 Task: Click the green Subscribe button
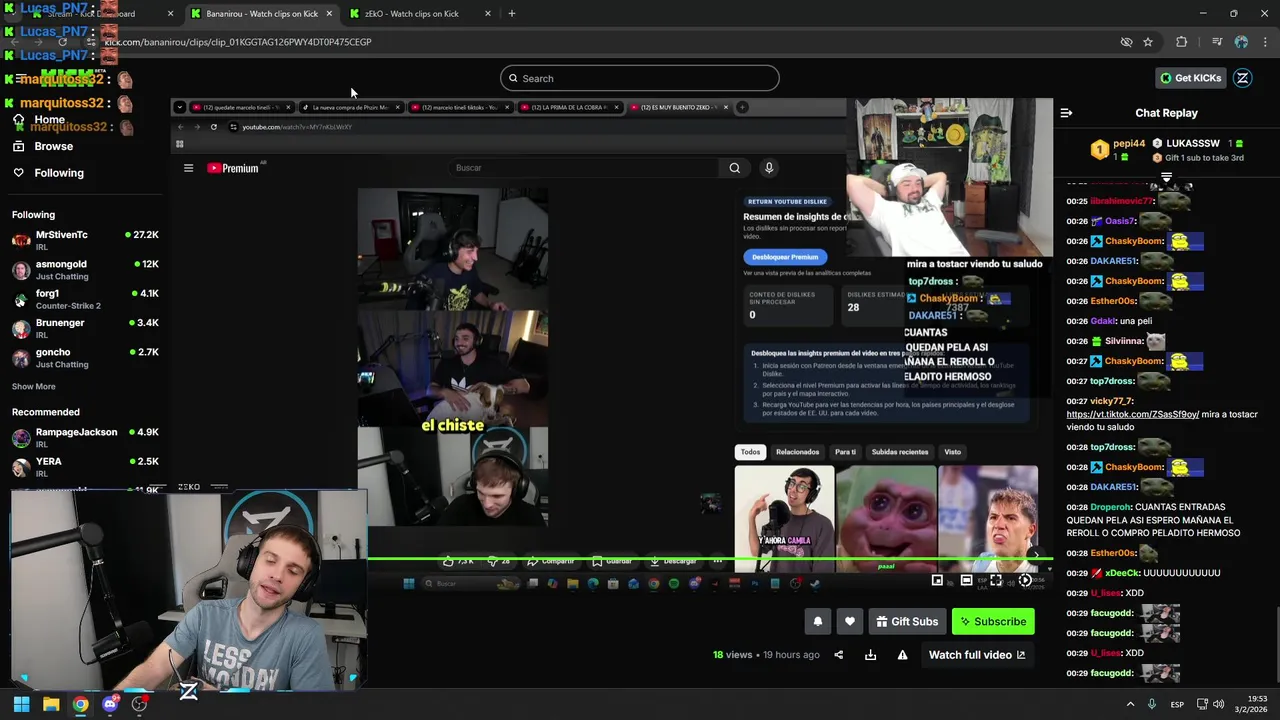[993, 622]
